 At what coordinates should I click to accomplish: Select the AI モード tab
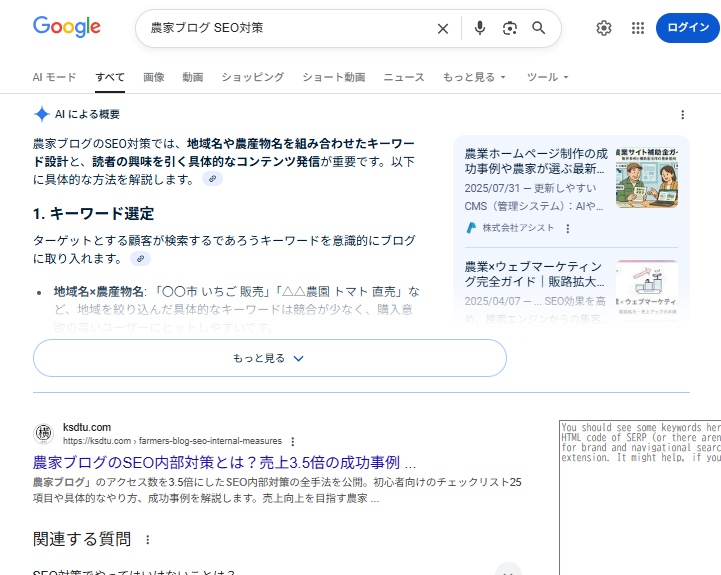tap(54, 77)
